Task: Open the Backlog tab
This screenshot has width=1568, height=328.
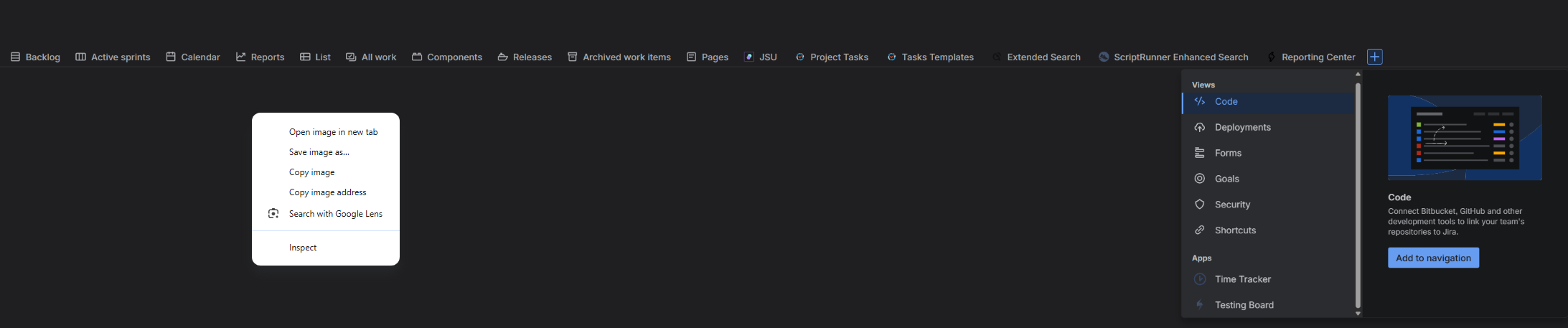Action: tap(35, 57)
